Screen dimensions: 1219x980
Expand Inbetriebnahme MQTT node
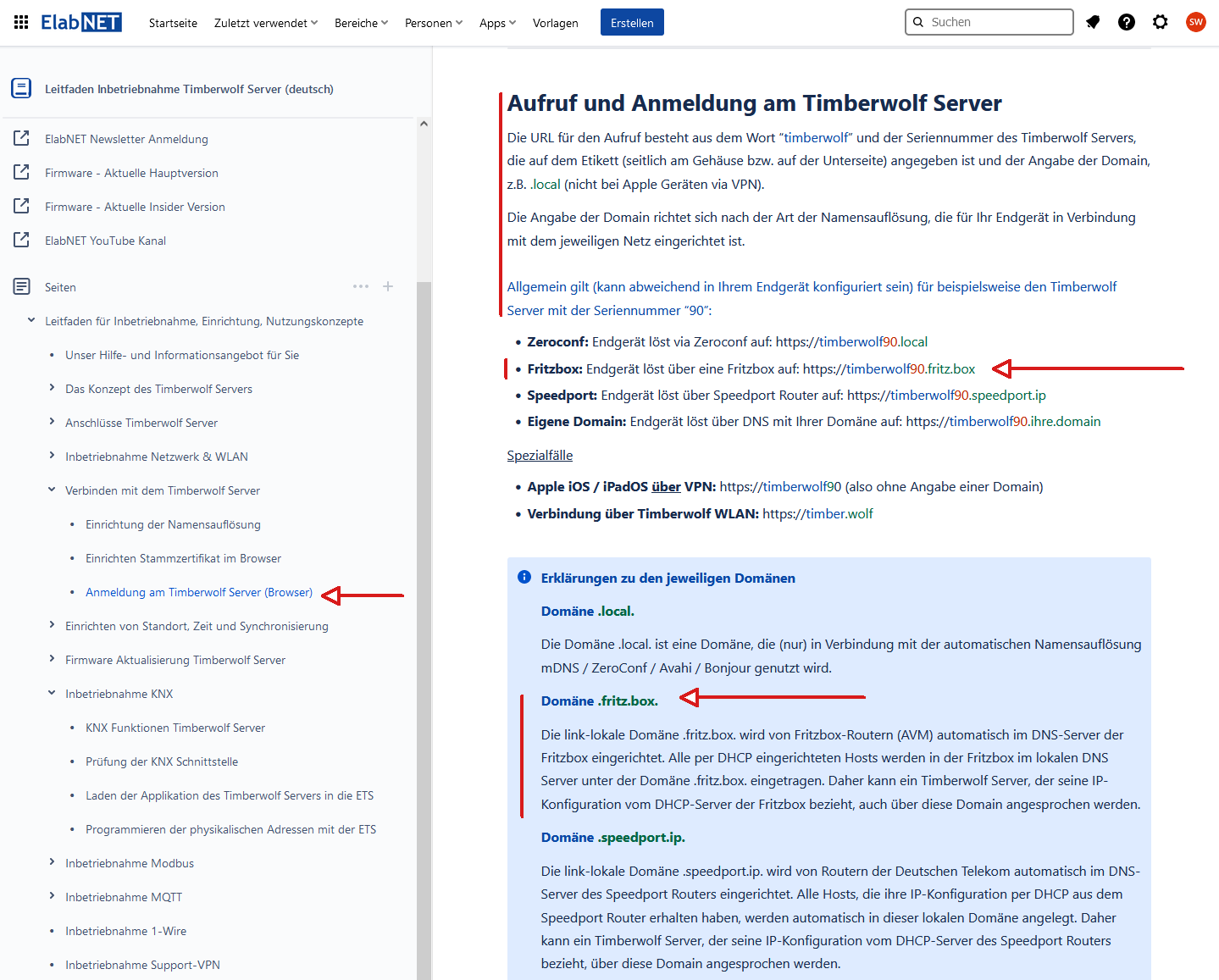coord(52,896)
